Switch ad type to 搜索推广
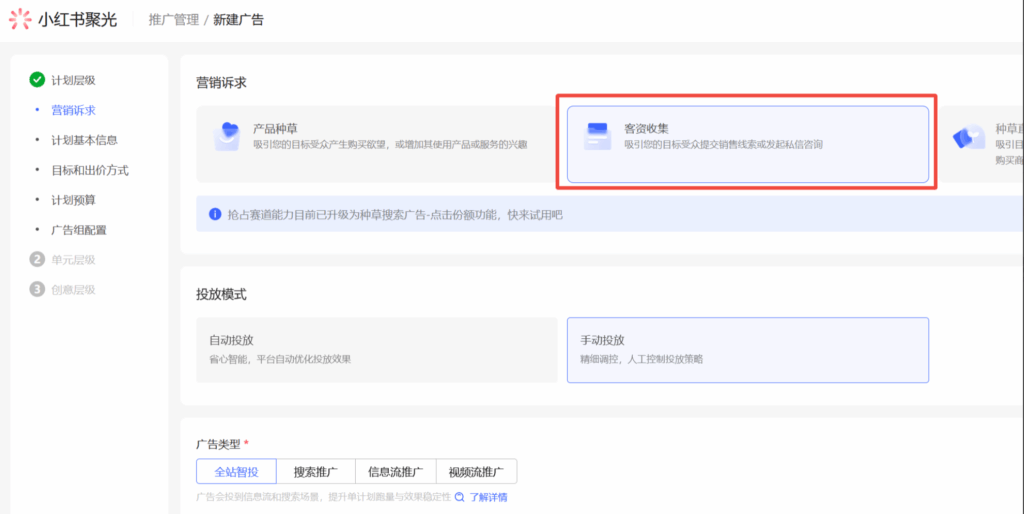Viewport: 1024px width, 514px height. (x=315, y=472)
